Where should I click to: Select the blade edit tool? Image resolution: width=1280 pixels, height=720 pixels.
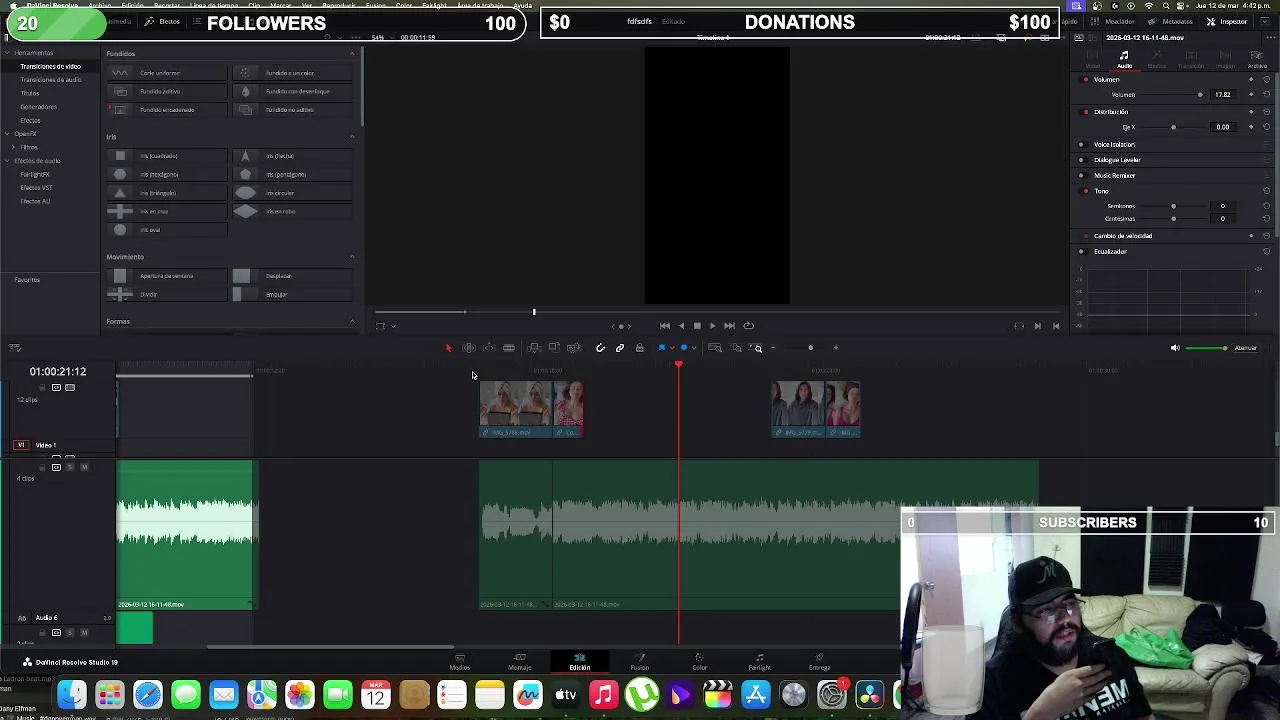click(x=509, y=348)
